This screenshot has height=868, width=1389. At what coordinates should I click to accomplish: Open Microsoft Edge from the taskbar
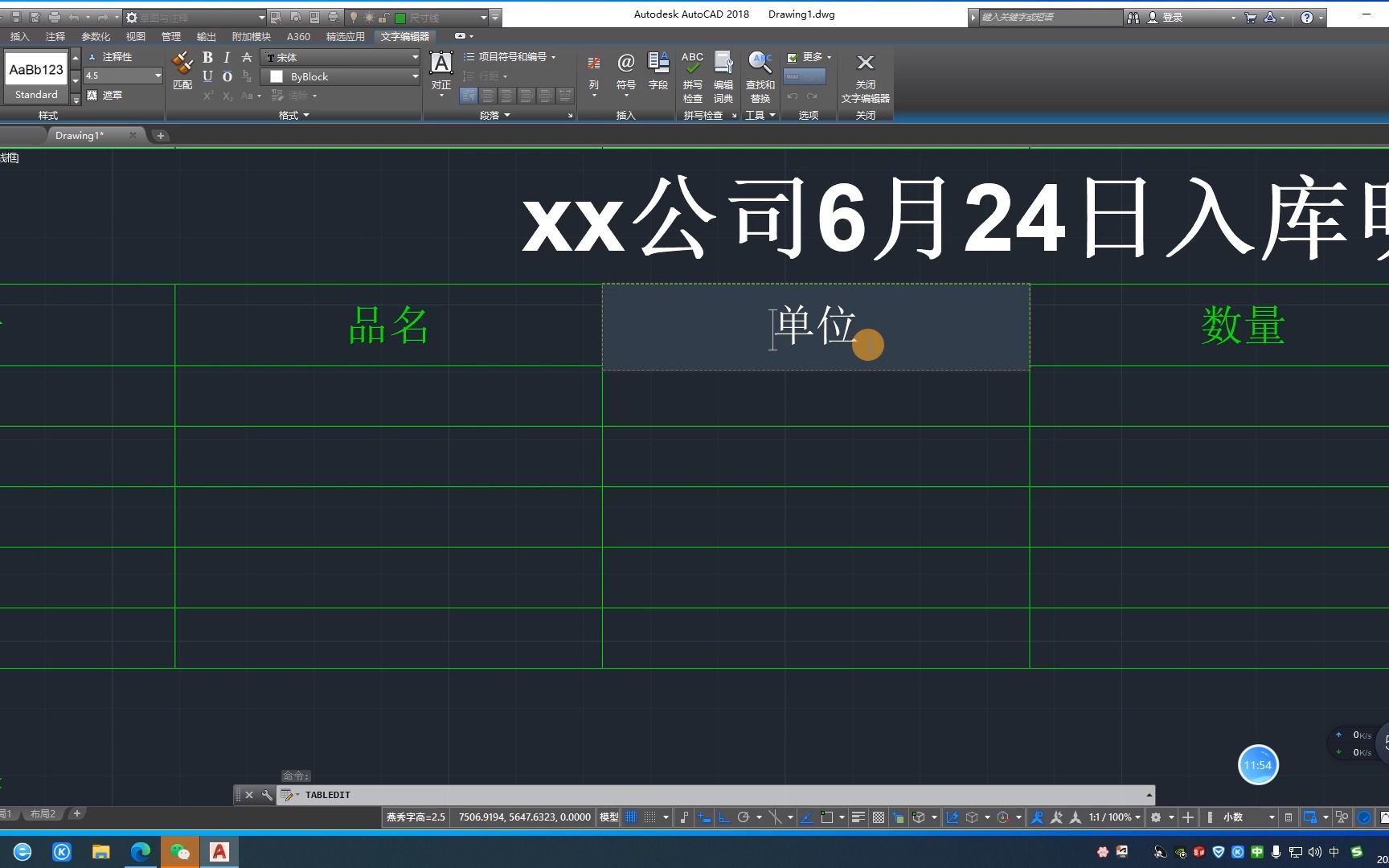click(141, 852)
